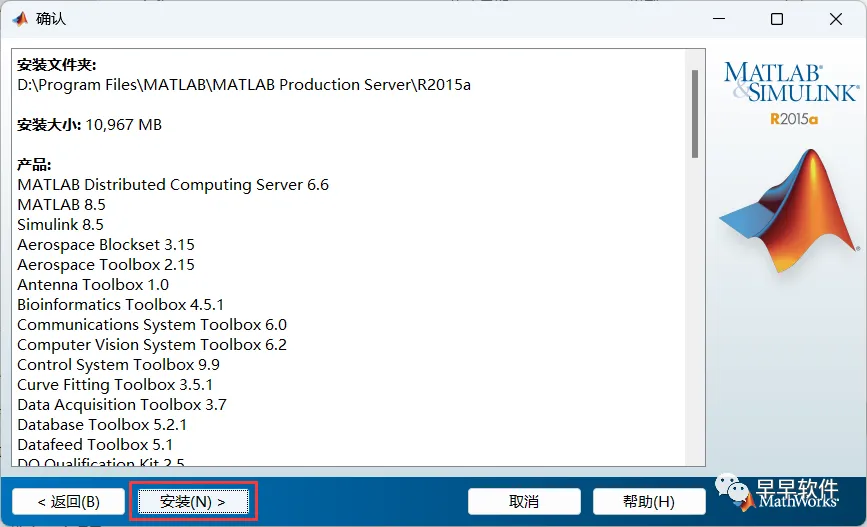Image resolution: width=867 pixels, height=527 pixels.
Task: Click the Bioinformatics Toolbox 4.5.1 line
Action: (121, 305)
